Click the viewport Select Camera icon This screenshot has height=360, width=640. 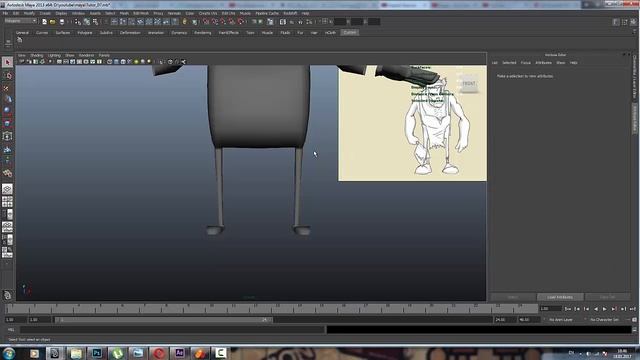(x=22, y=62)
